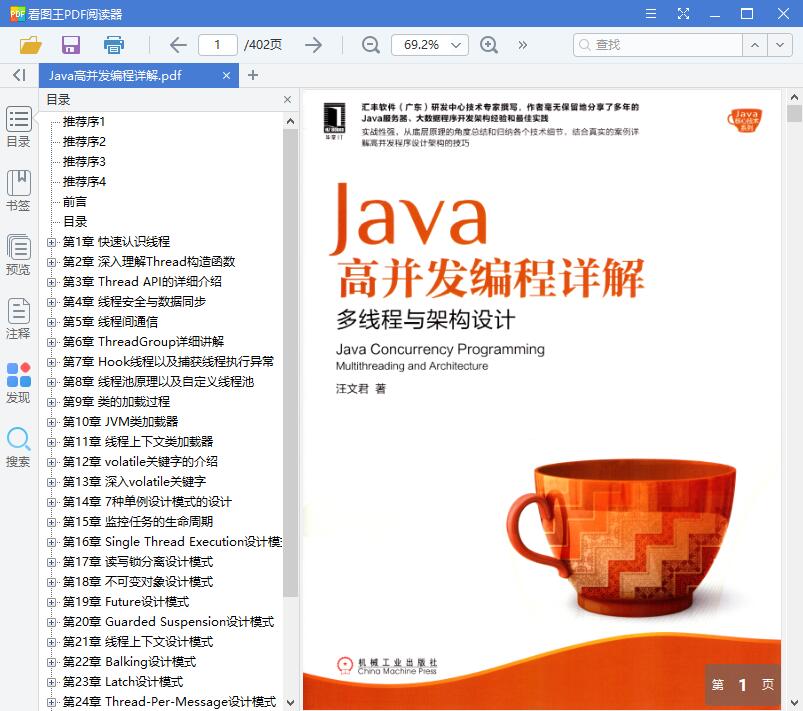Open the 搜索 search panel

tap(18, 447)
